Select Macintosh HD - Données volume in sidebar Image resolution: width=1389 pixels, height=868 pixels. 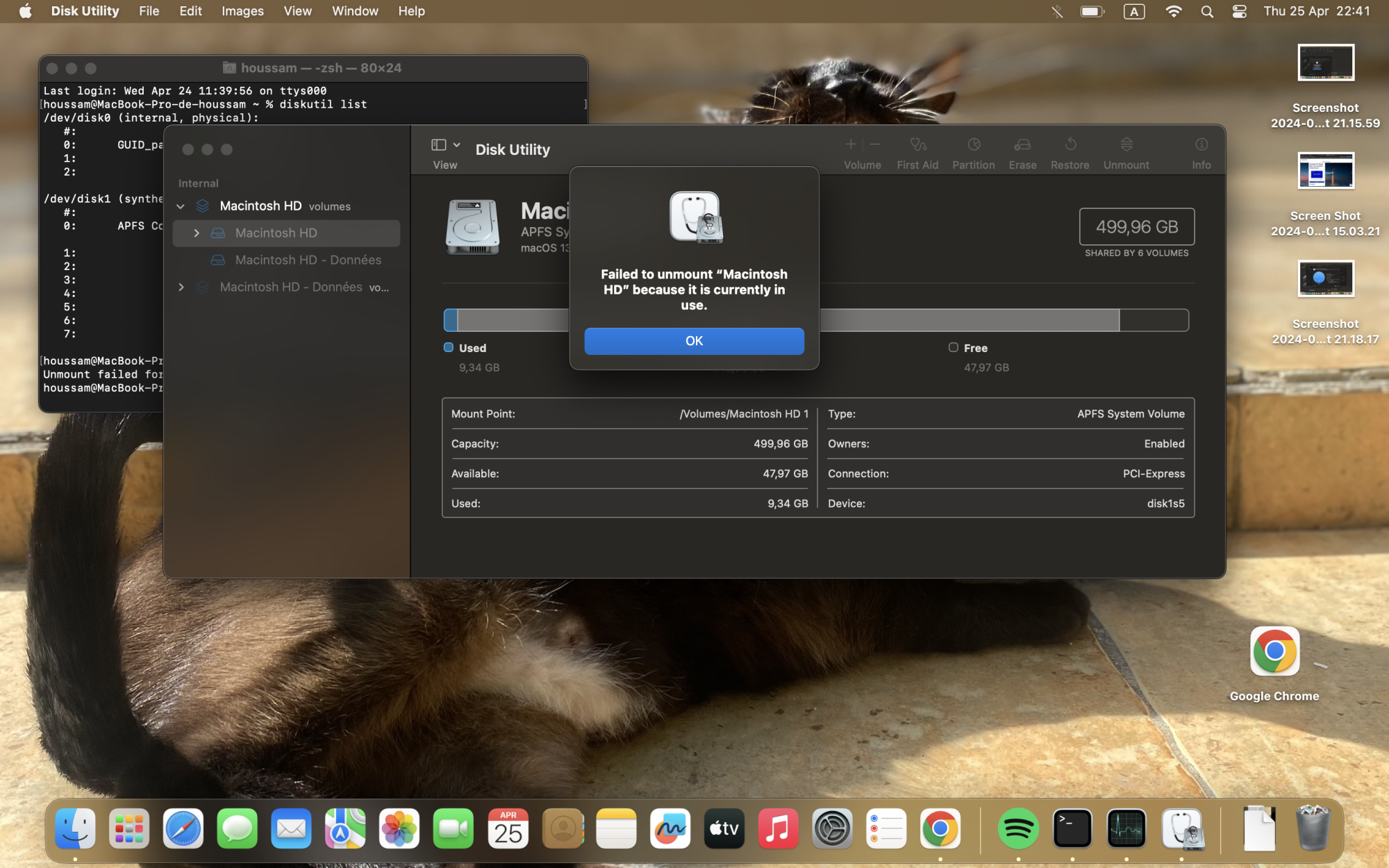coord(308,260)
